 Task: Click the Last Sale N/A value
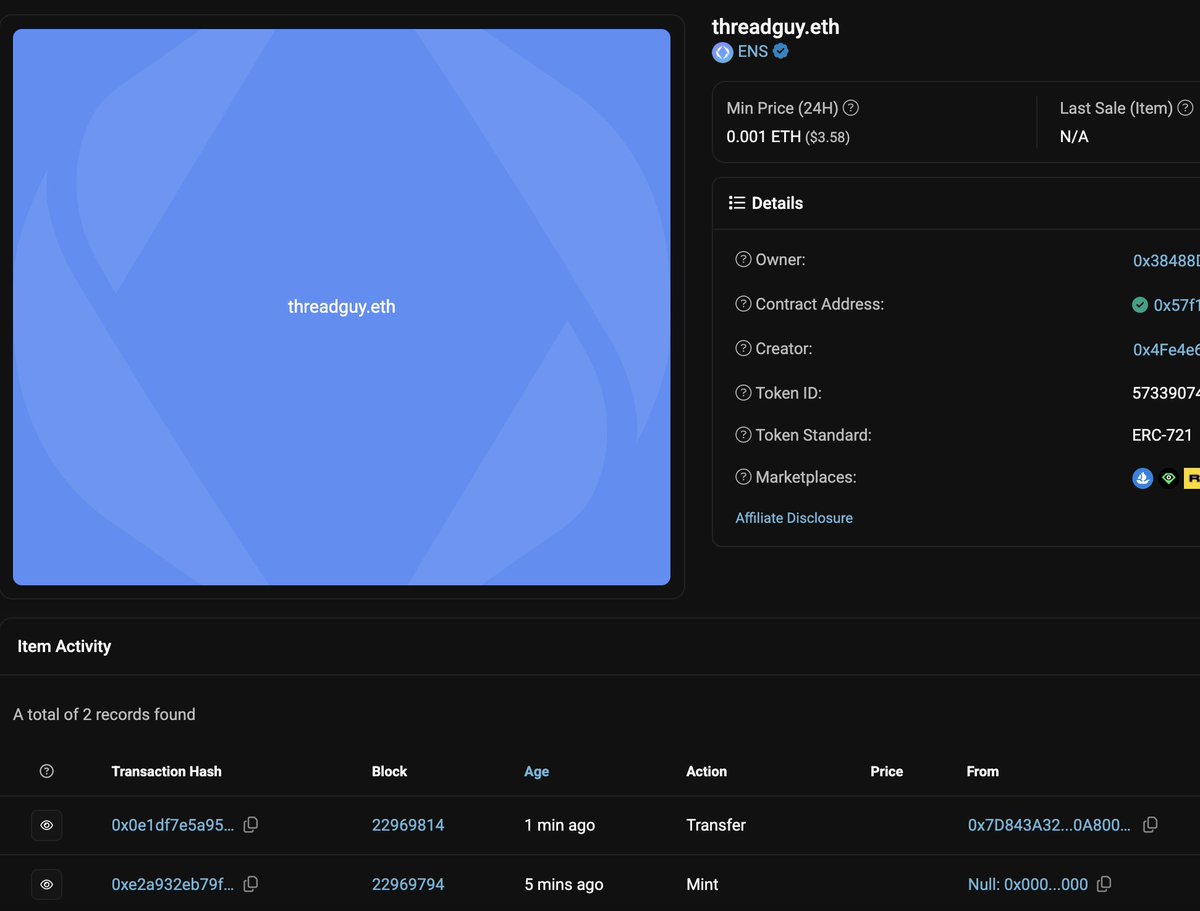pyautogui.click(x=1074, y=136)
